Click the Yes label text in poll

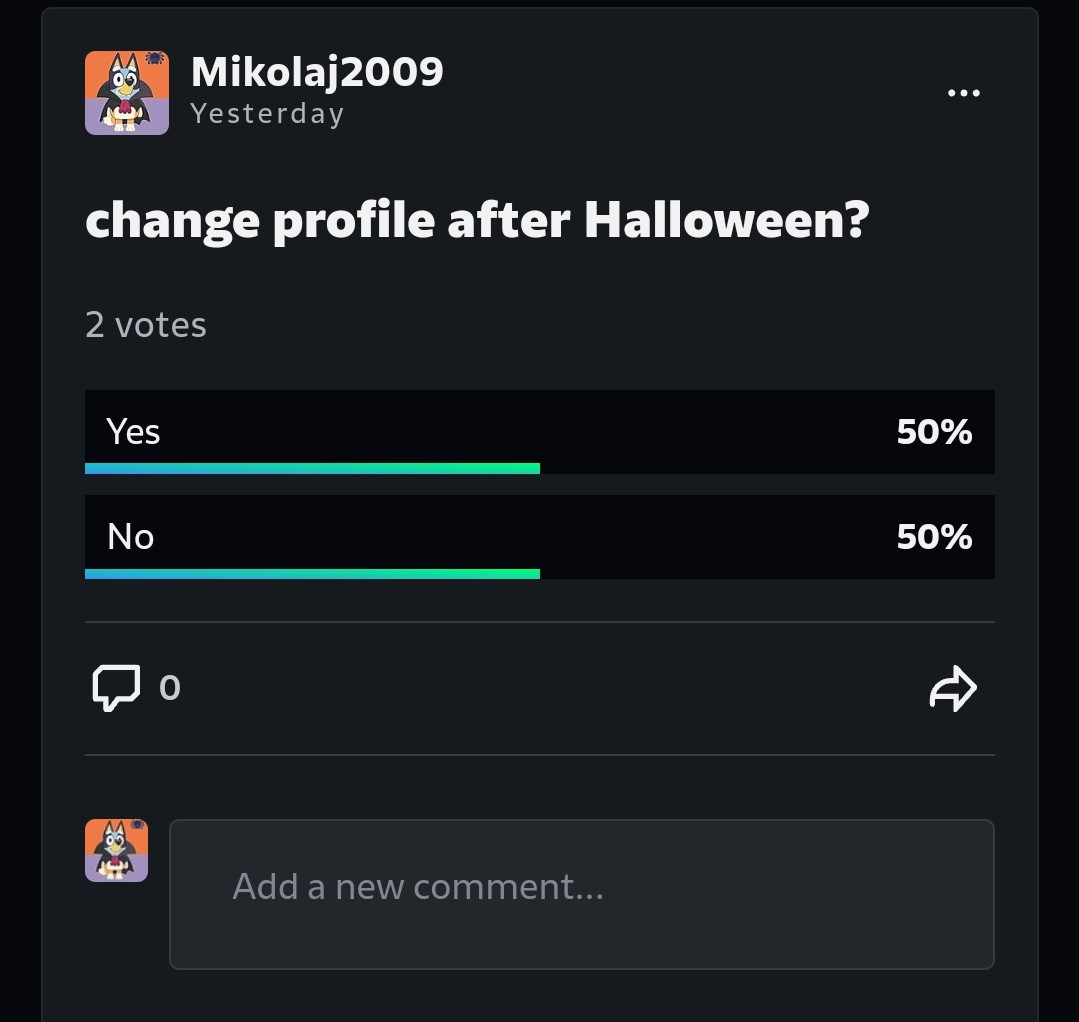[133, 432]
